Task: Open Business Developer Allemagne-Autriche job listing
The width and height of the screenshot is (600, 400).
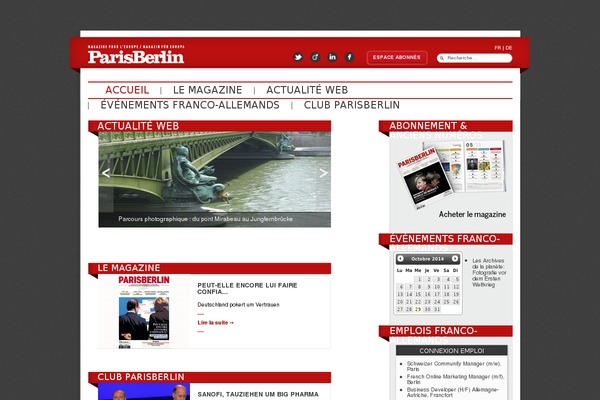Action: pyautogui.click(x=453, y=392)
